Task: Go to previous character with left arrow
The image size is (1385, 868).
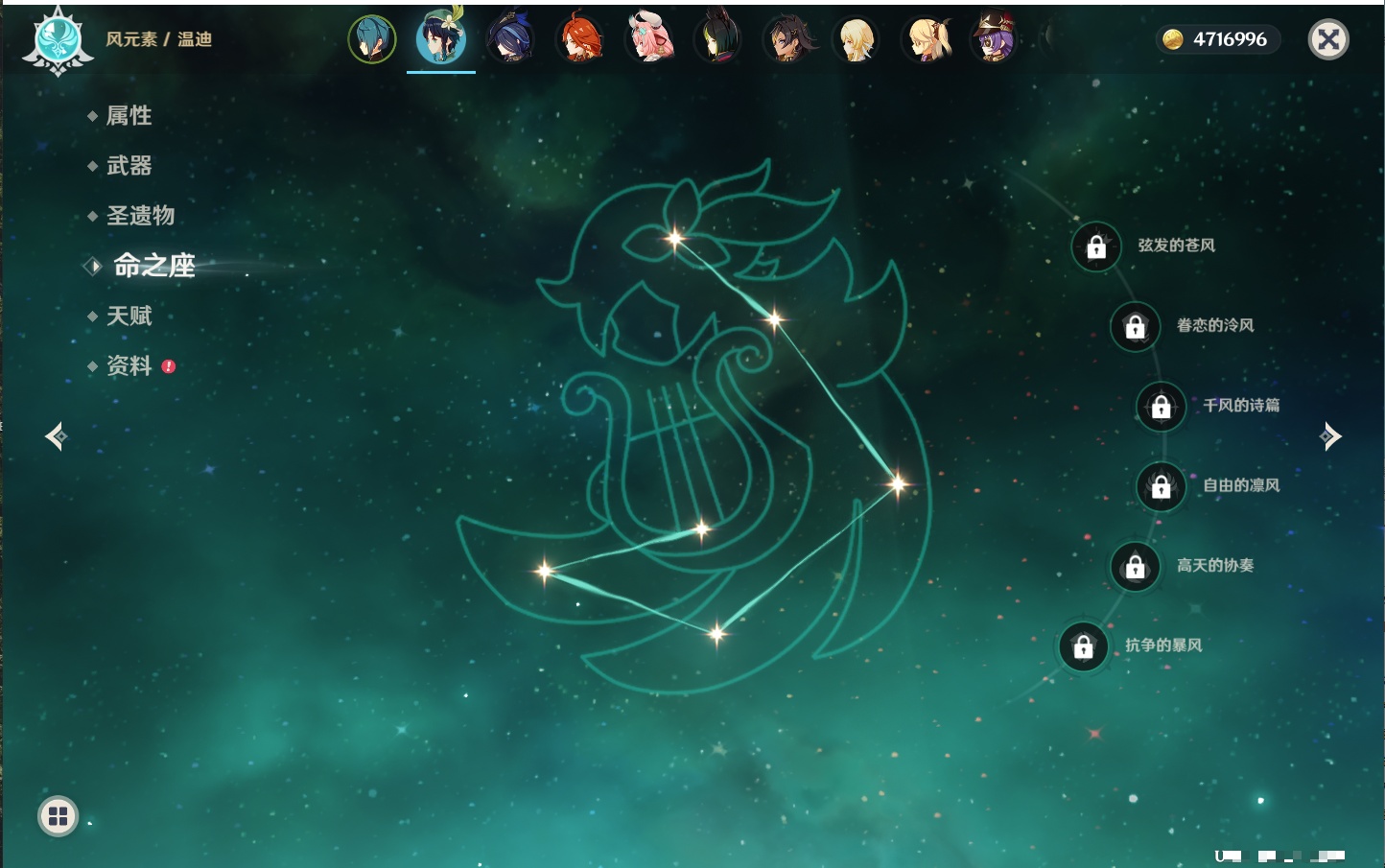Action: [56, 436]
